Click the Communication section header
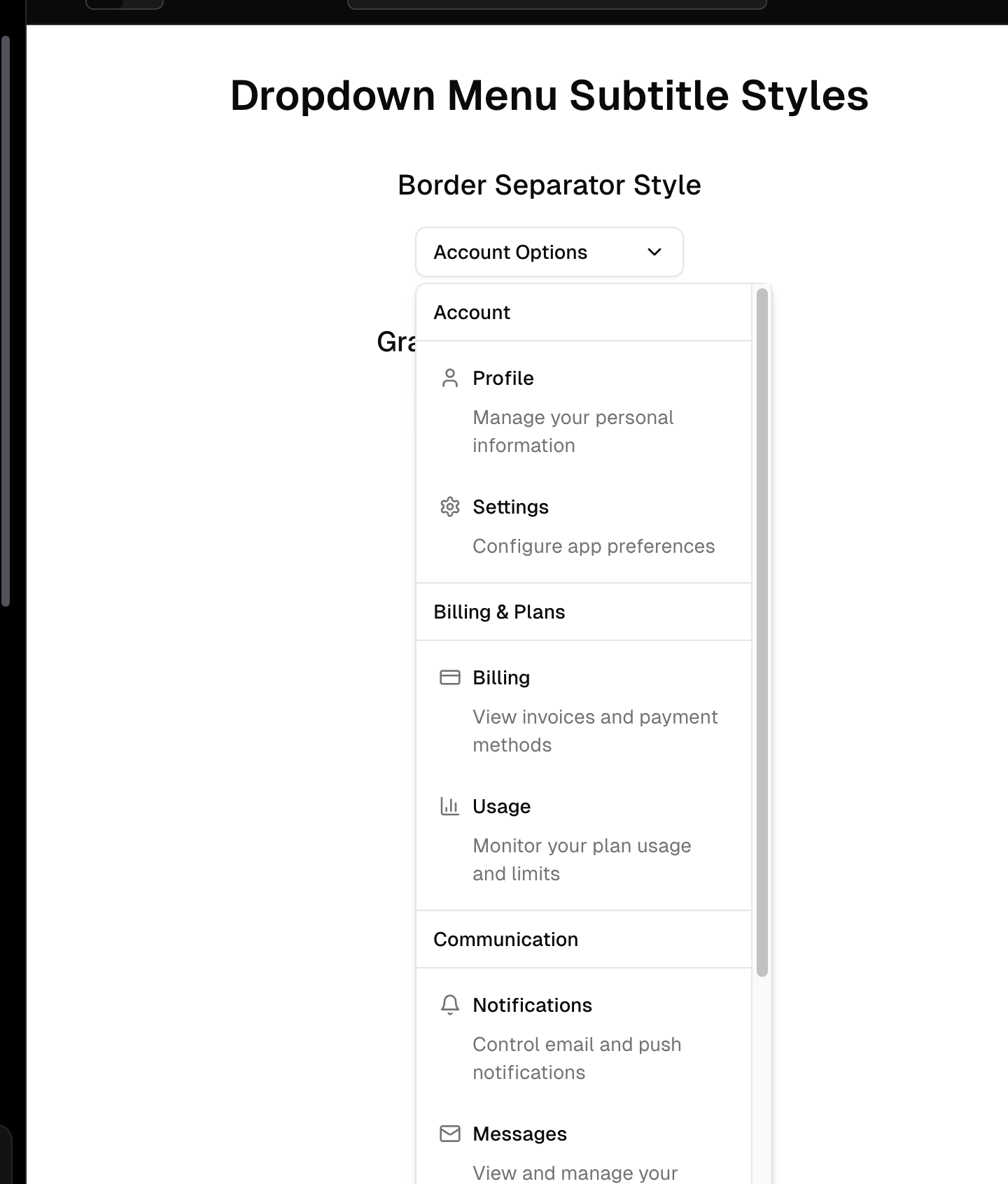 tap(505, 939)
